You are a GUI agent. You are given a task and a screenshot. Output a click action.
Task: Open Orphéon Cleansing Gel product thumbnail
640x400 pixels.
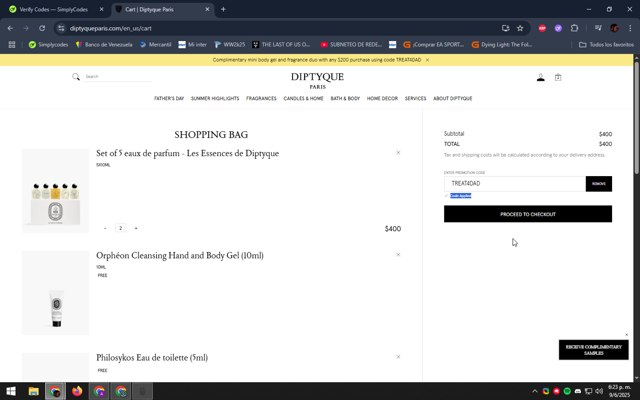[x=55, y=293]
